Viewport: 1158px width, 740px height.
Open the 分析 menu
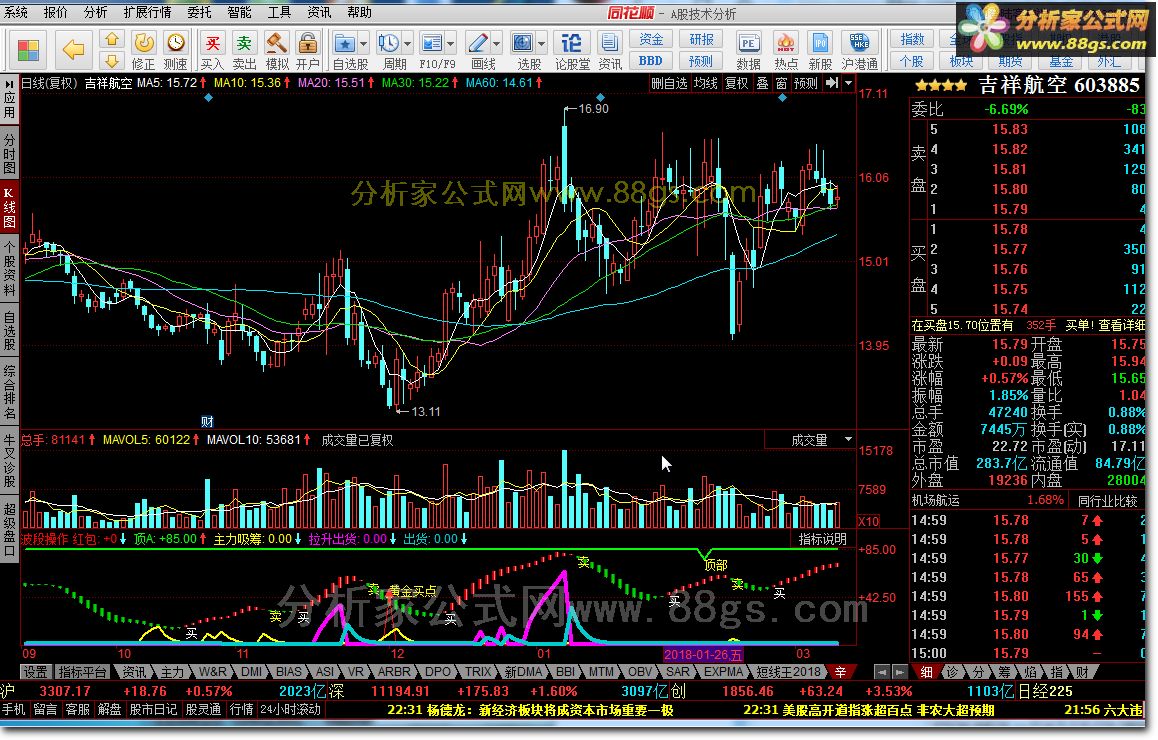point(95,12)
